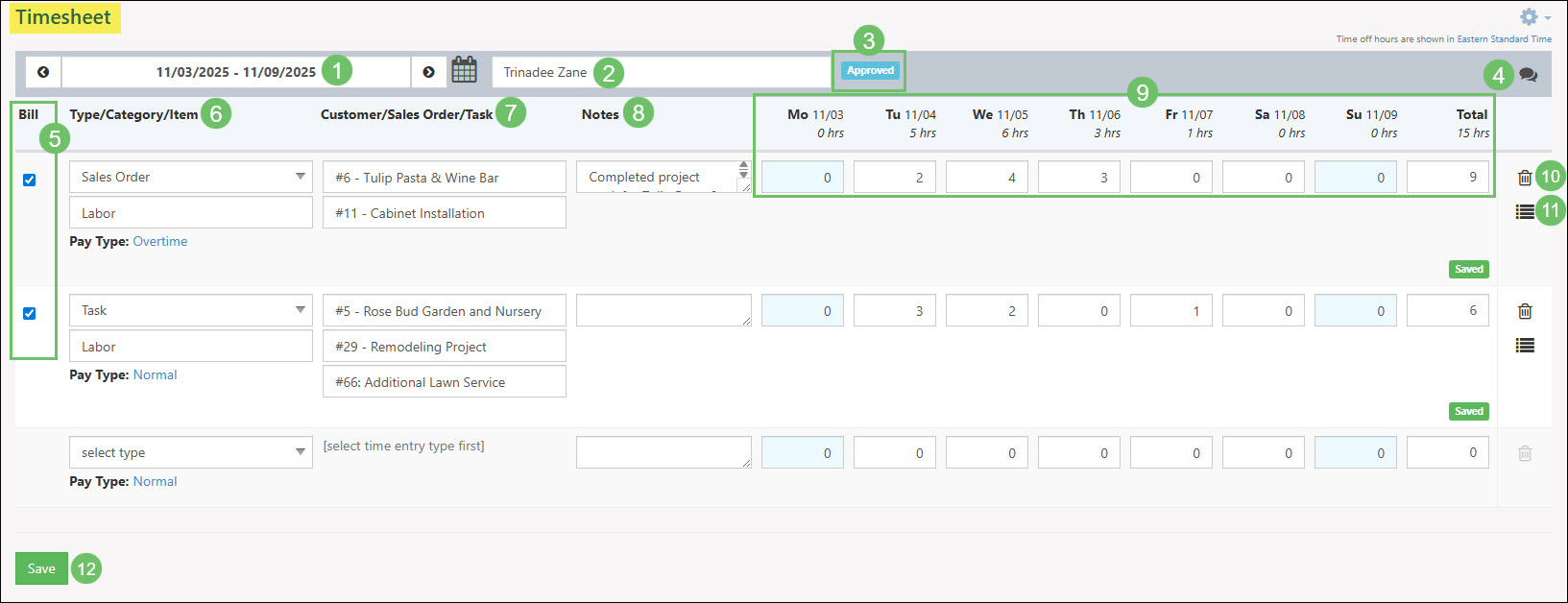Viewport: 1568px width, 603px height.
Task: Delete the Sales Order row with trash icon
Action: (1525, 178)
